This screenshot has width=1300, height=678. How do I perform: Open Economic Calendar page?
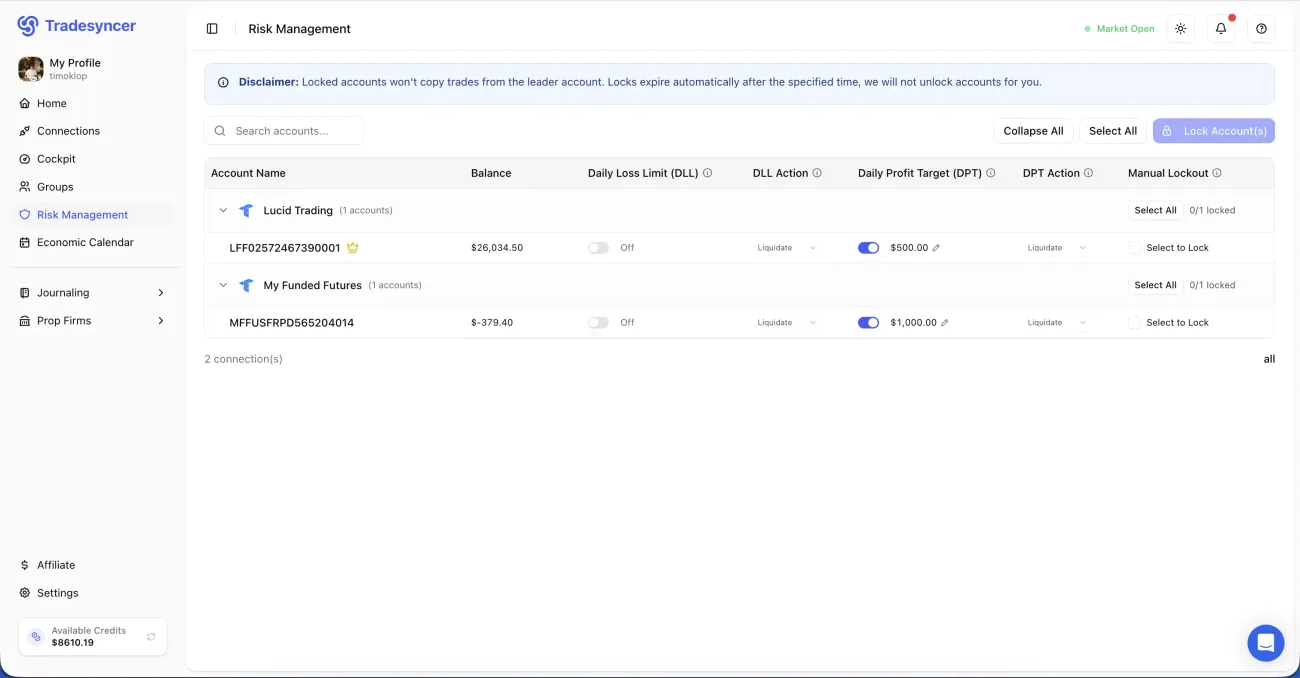92,243
